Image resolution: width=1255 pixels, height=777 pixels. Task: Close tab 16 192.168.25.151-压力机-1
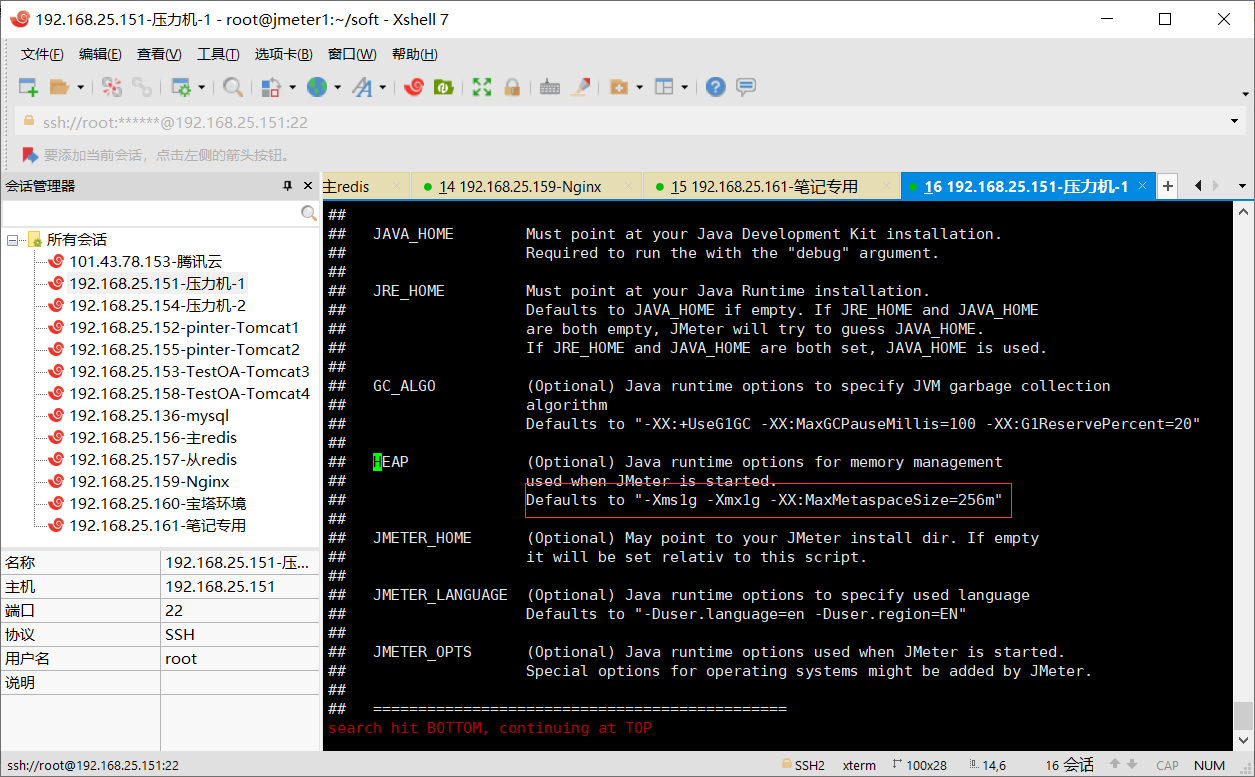coord(1141,186)
